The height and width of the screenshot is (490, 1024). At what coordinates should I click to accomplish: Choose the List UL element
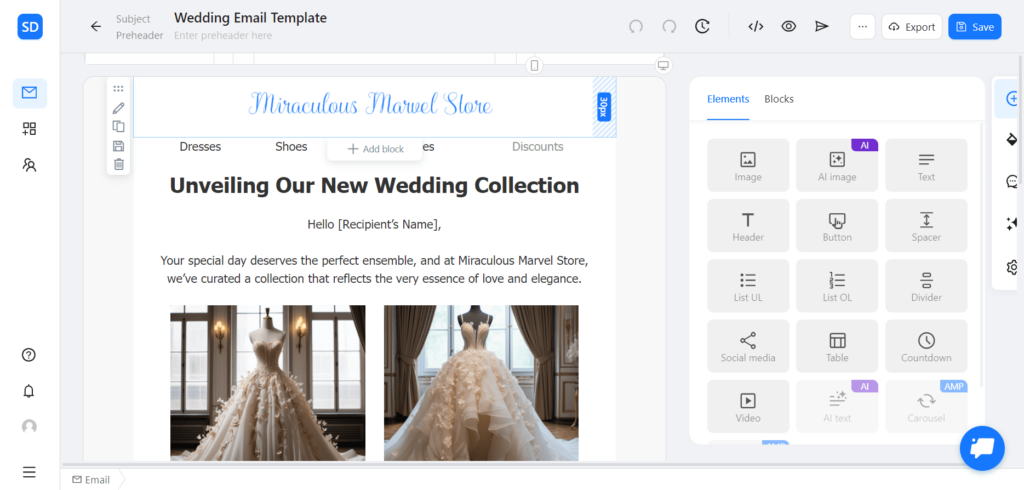click(x=748, y=286)
